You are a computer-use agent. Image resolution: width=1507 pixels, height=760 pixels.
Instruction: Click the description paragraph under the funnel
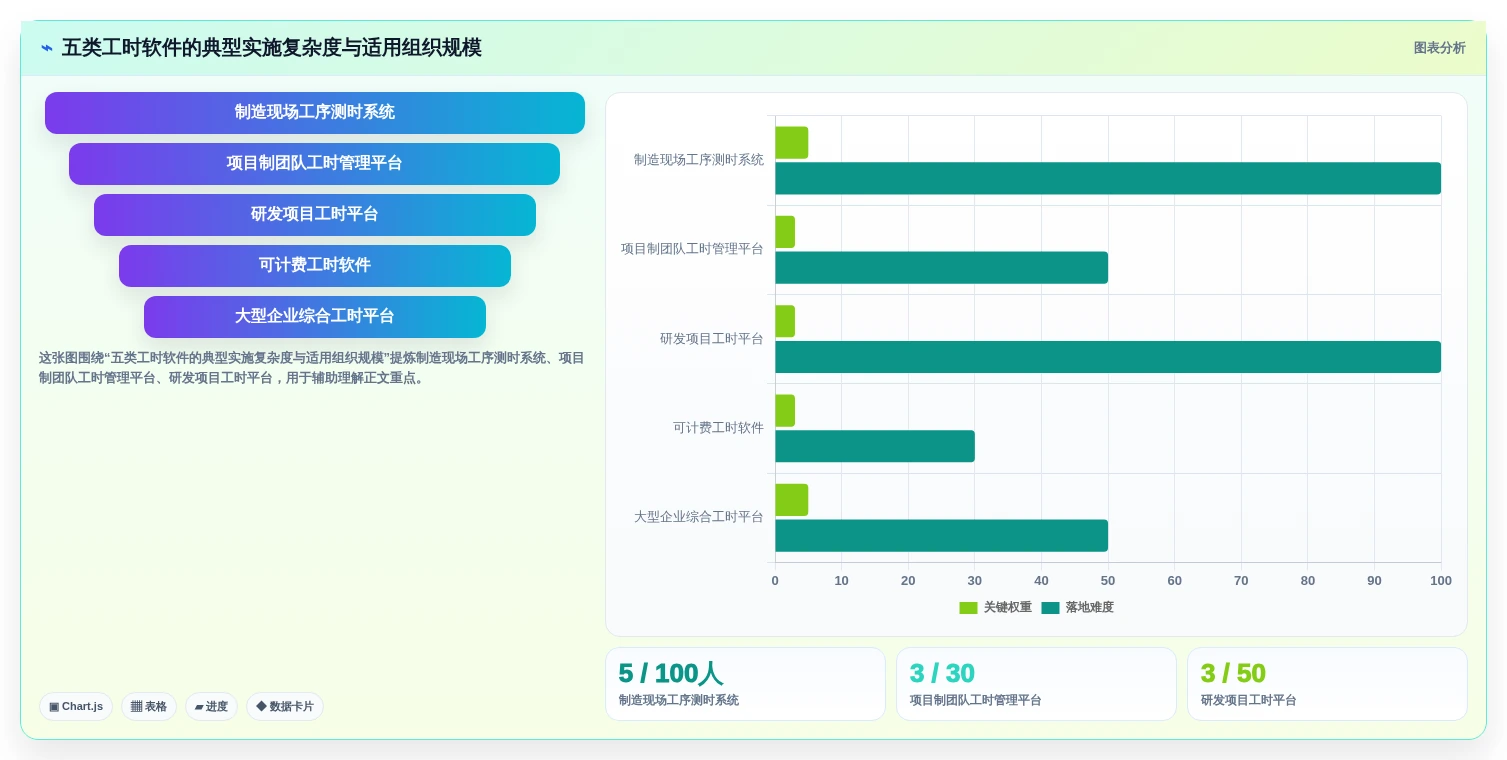click(312, 368)
